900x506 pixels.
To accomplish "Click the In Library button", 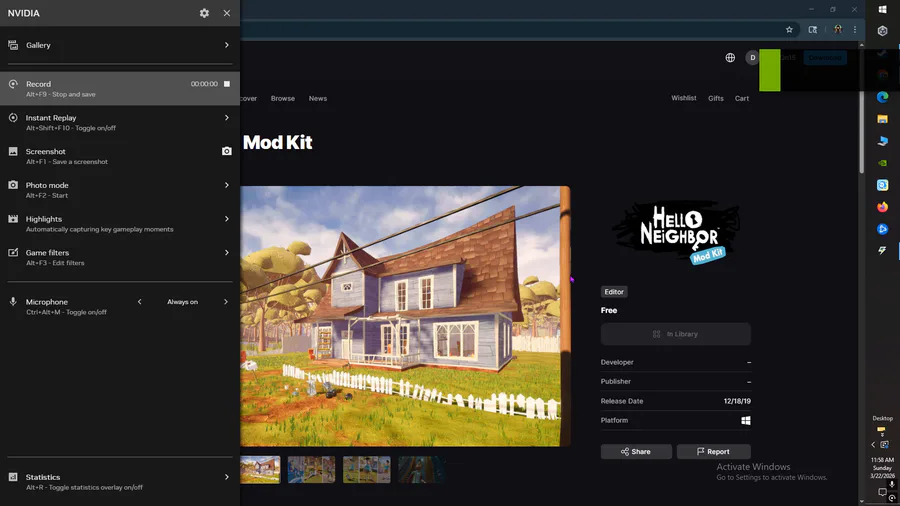I will click(x=676, y=334).
